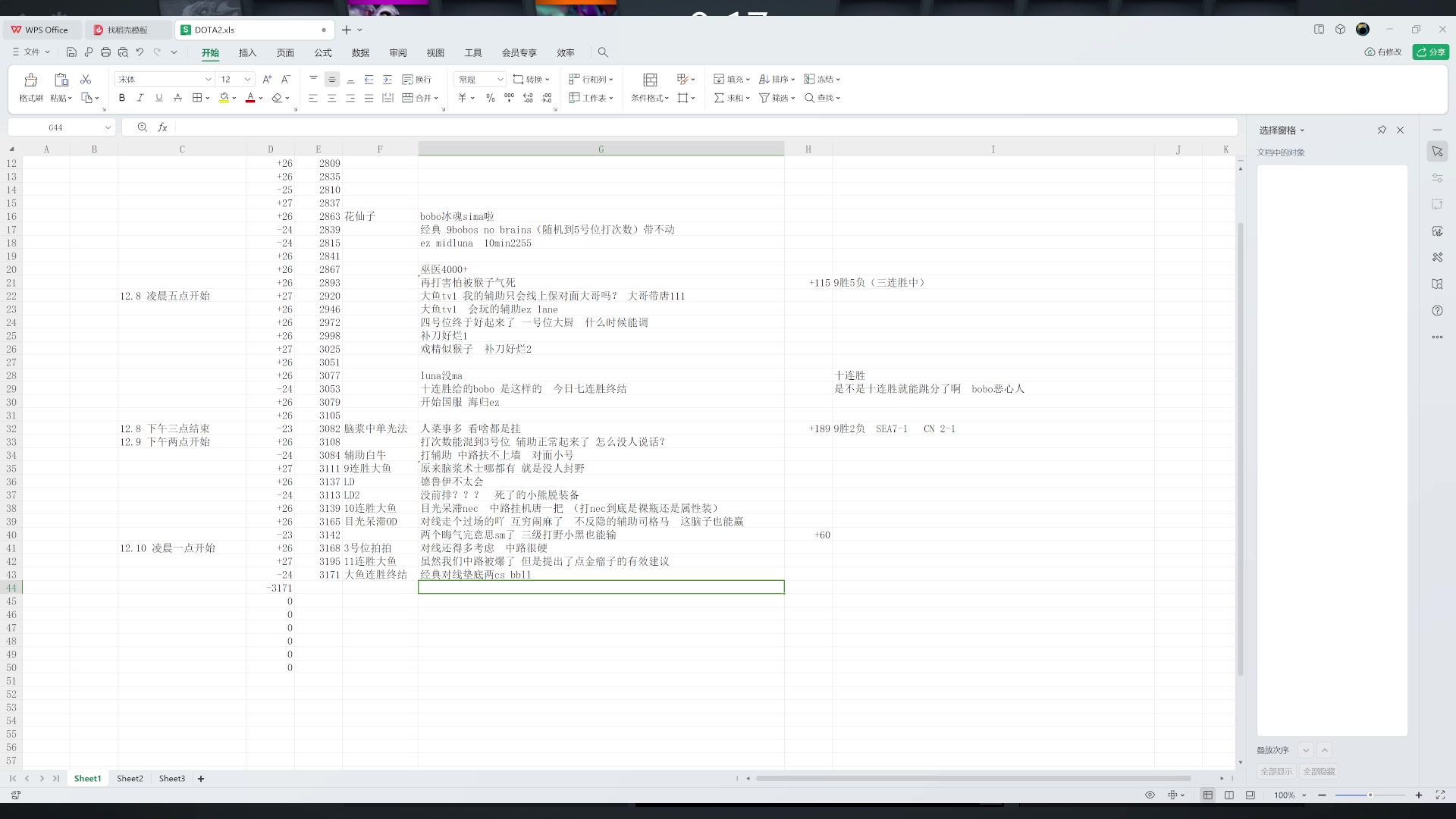Toggle strikethrough formatting

point(177,98)
